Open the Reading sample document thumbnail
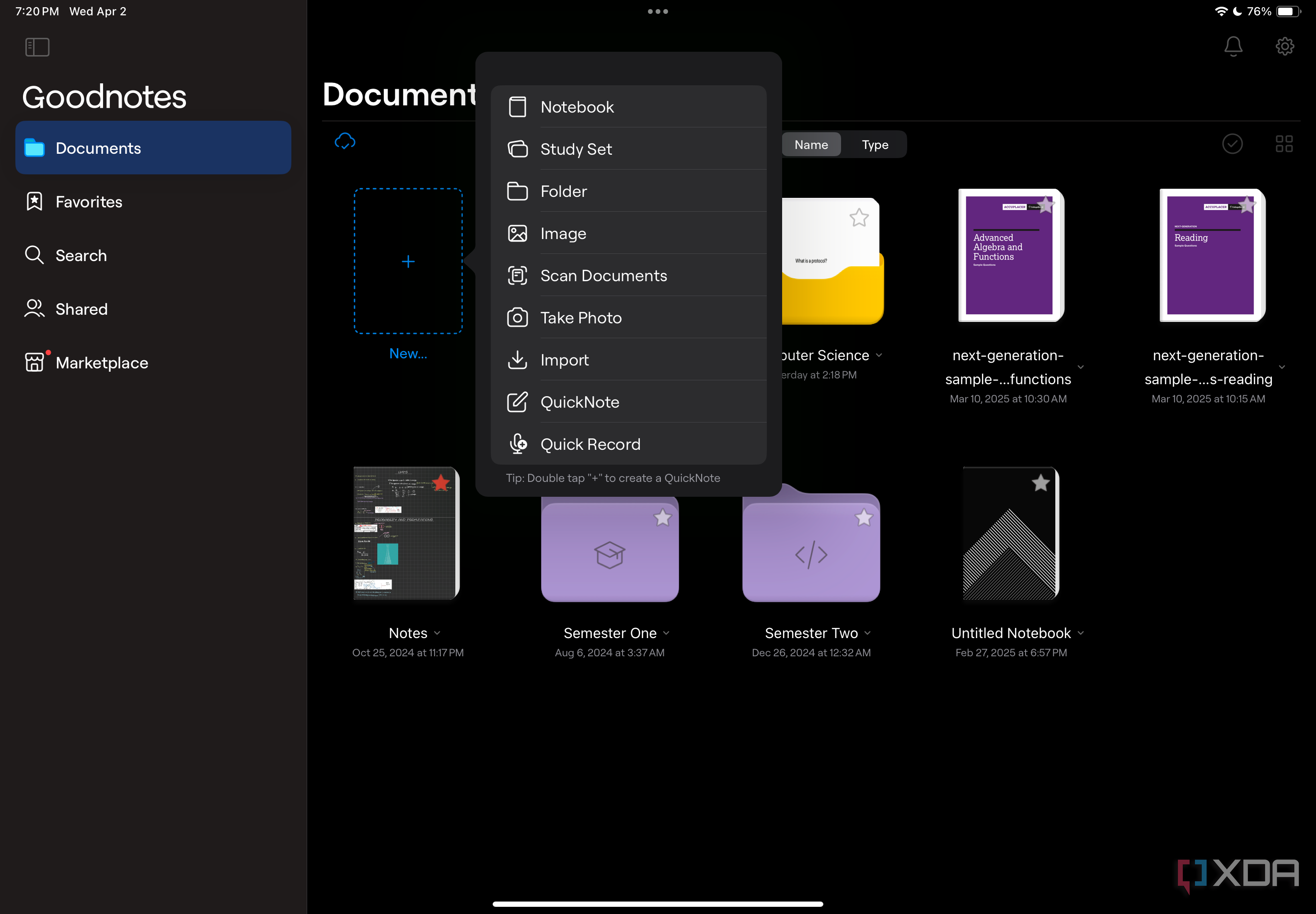 tap(1212, 255)
